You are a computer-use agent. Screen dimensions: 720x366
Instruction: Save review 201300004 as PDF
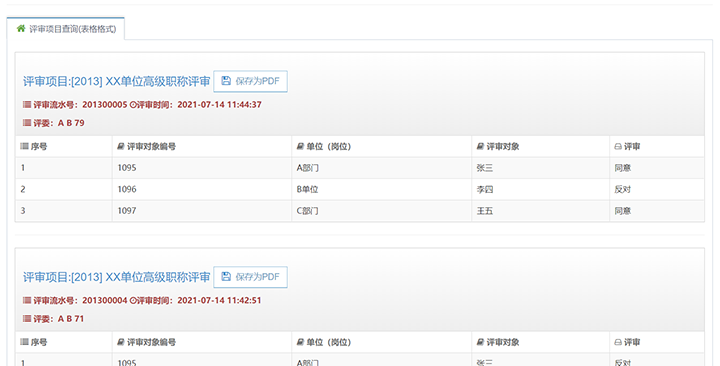(250, 277)
